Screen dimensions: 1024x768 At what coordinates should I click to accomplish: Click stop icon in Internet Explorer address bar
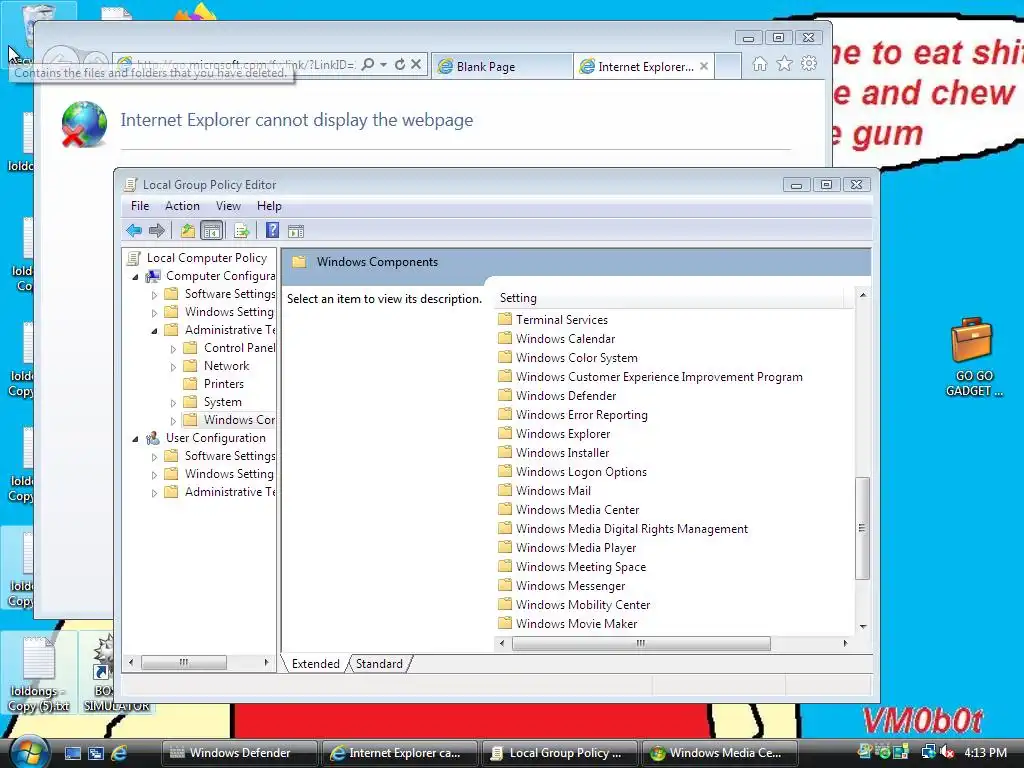point(415,64)
